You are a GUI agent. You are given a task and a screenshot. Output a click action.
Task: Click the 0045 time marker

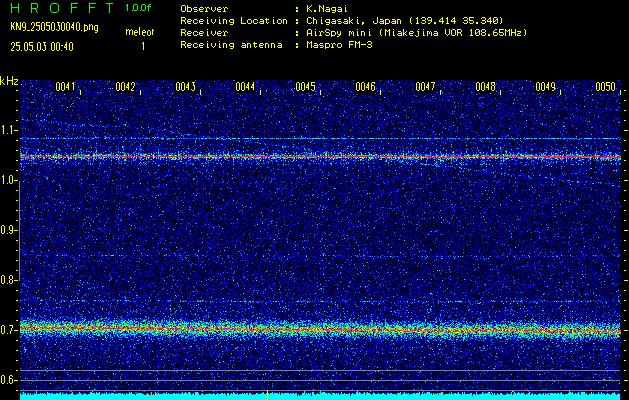305,87
